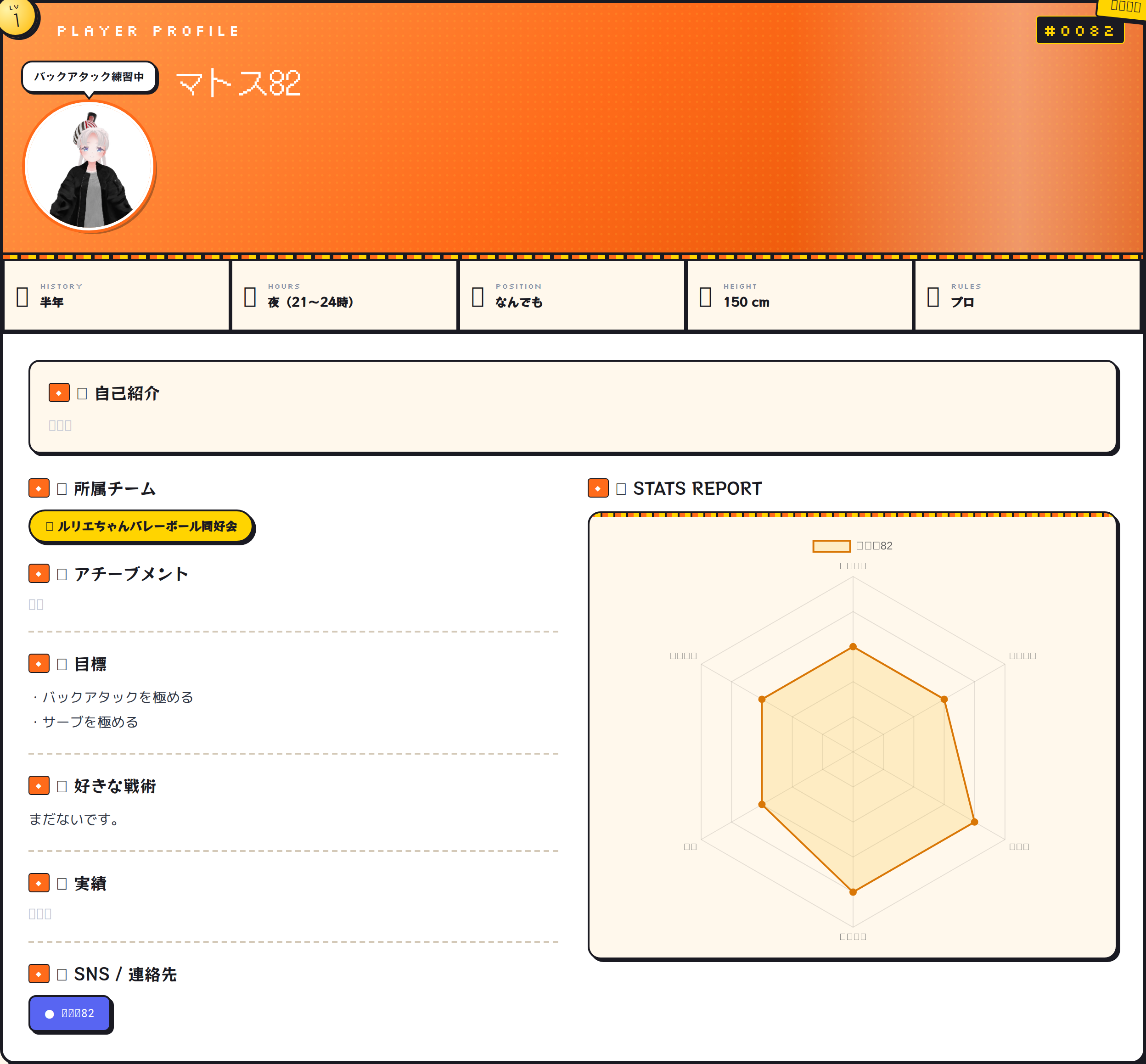Click the orange marker beside STATS REPORT
1146x1064 pixels.
tap(598, 488)
